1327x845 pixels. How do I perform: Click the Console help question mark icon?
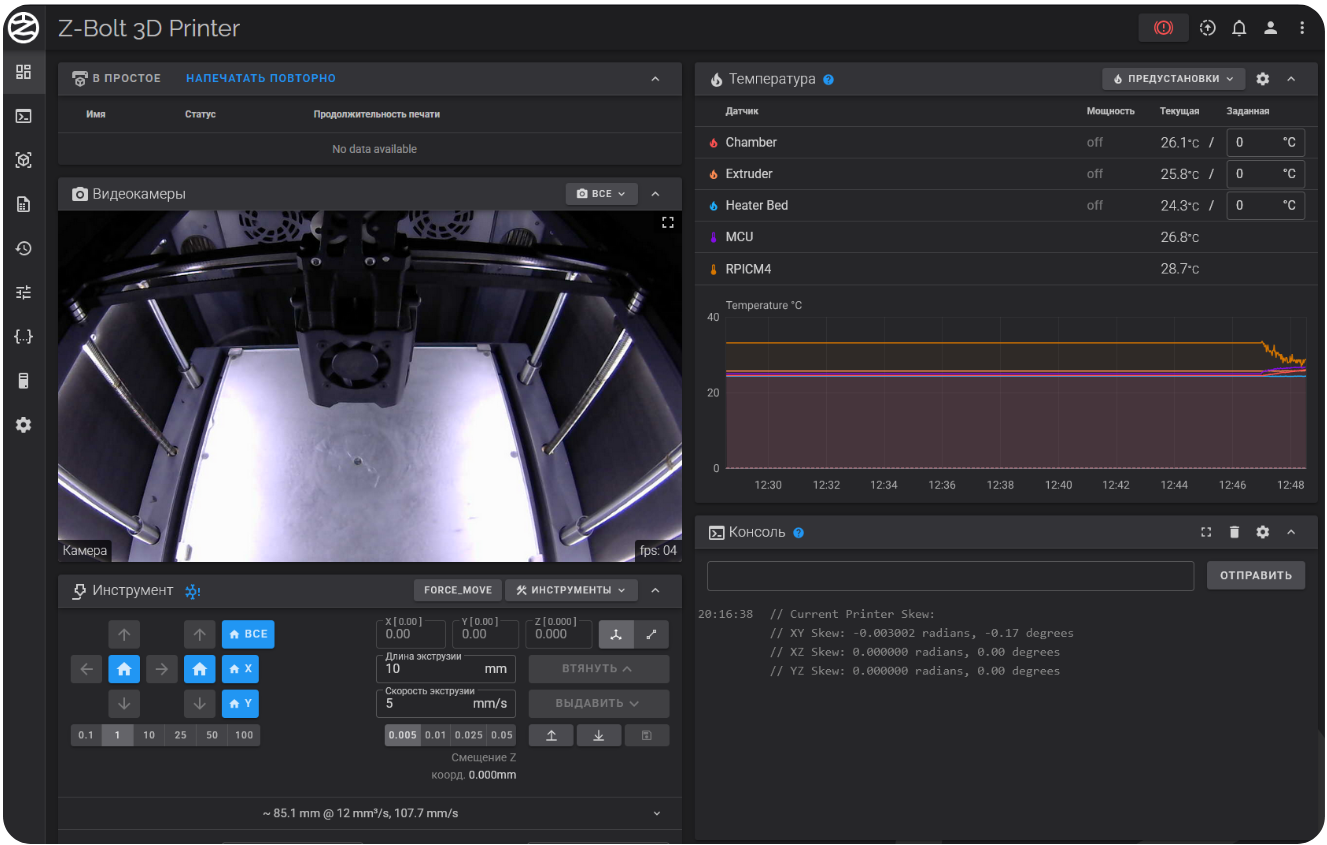pos(798,533)
